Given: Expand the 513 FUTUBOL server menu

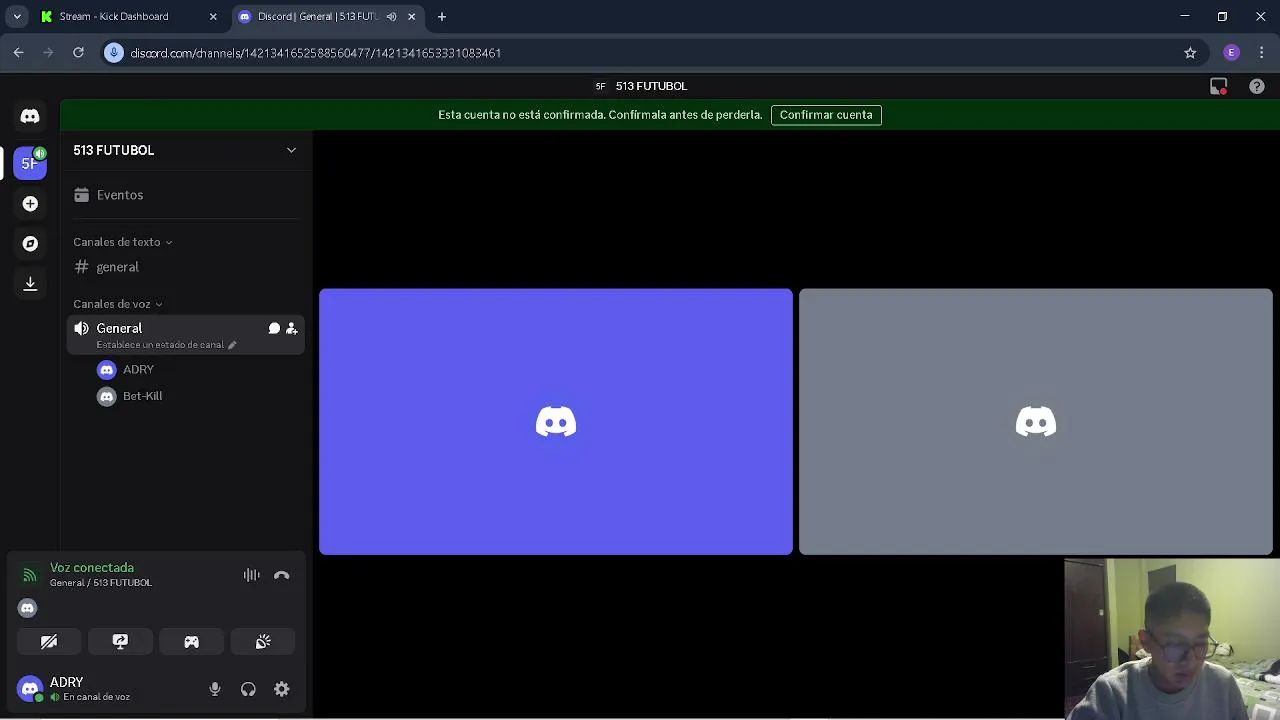Looking at the screenshot, I should click(x=291, y=150).
